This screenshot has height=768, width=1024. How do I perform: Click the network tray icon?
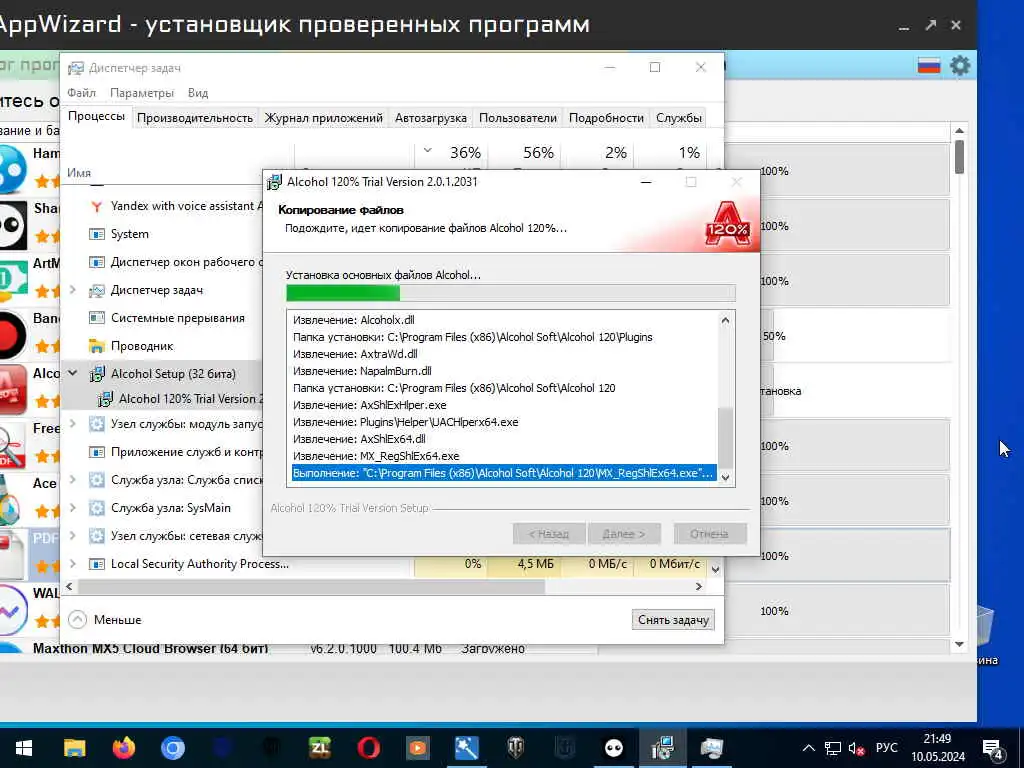(833, 748)
